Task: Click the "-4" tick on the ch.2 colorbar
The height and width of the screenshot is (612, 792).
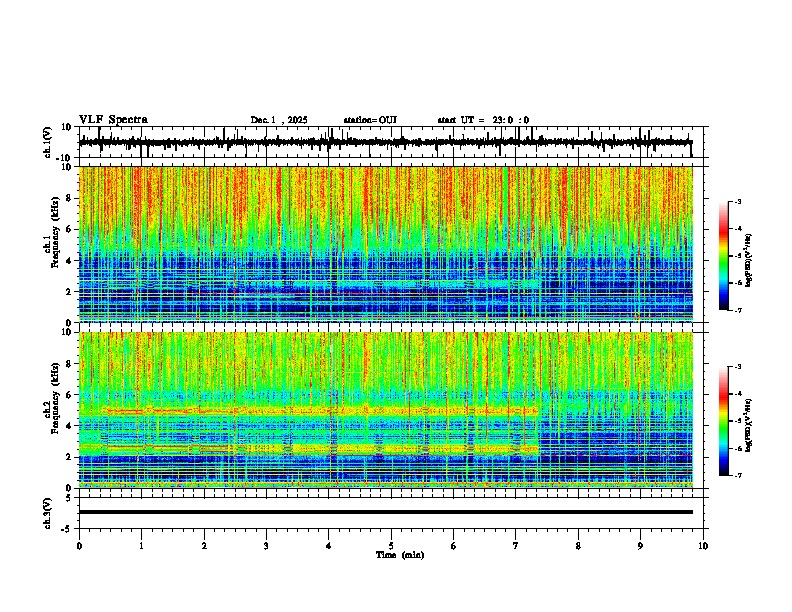Action: (737, 394)
